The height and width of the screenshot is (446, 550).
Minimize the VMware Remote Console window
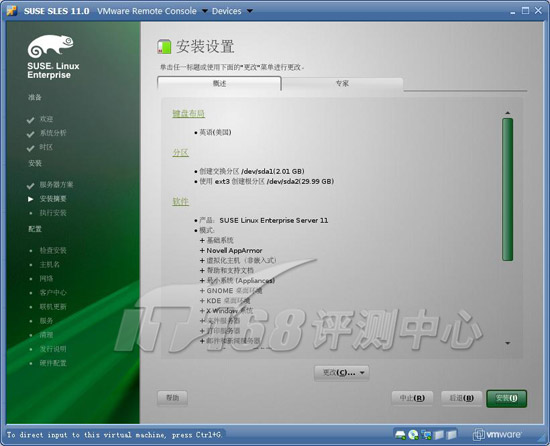point(513,12)
